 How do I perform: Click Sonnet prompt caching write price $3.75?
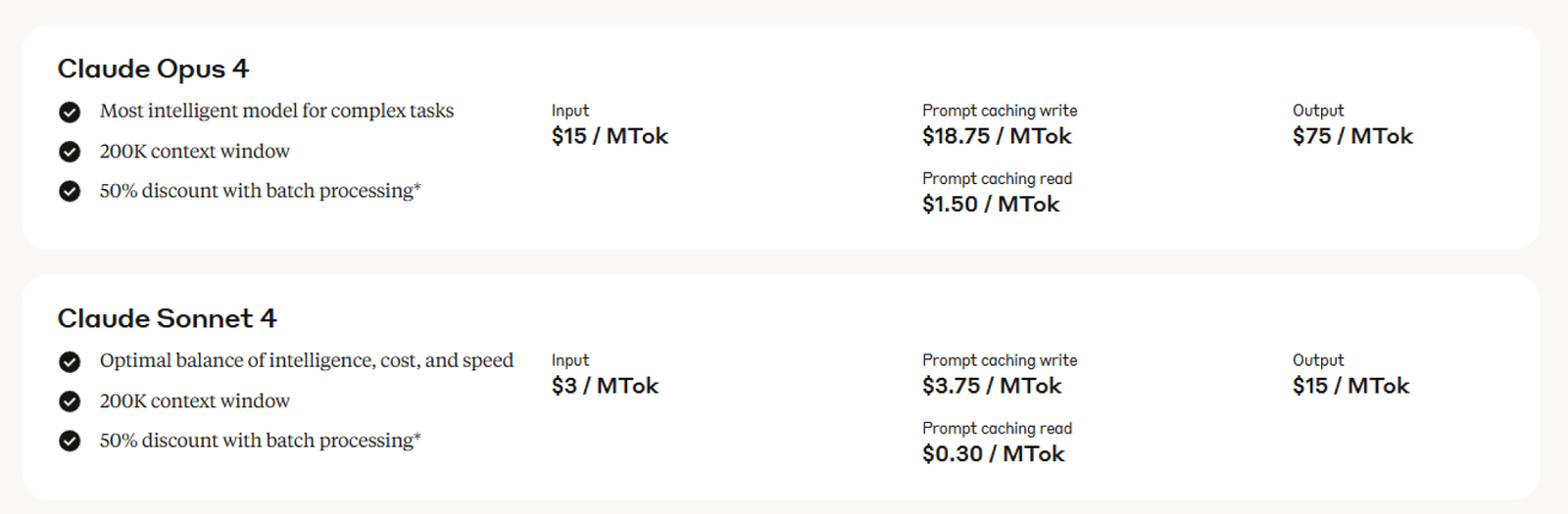992,386
